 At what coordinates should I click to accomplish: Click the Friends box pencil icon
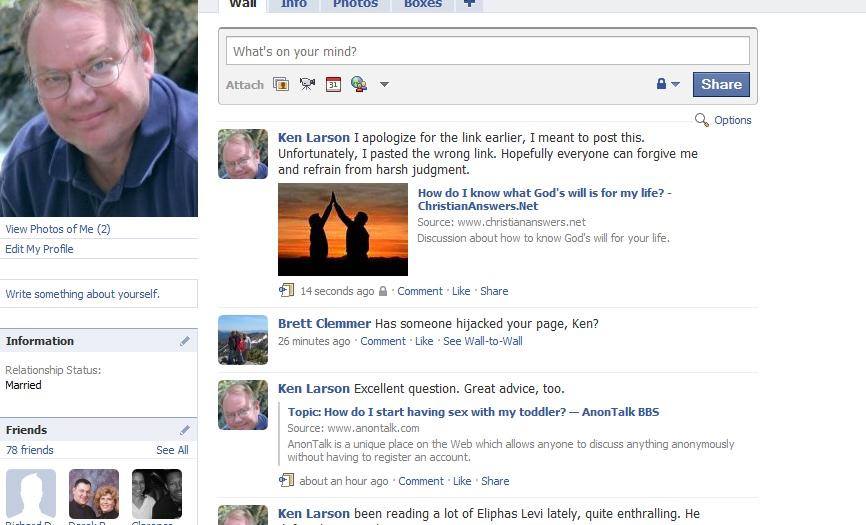[x=185, y=430]
